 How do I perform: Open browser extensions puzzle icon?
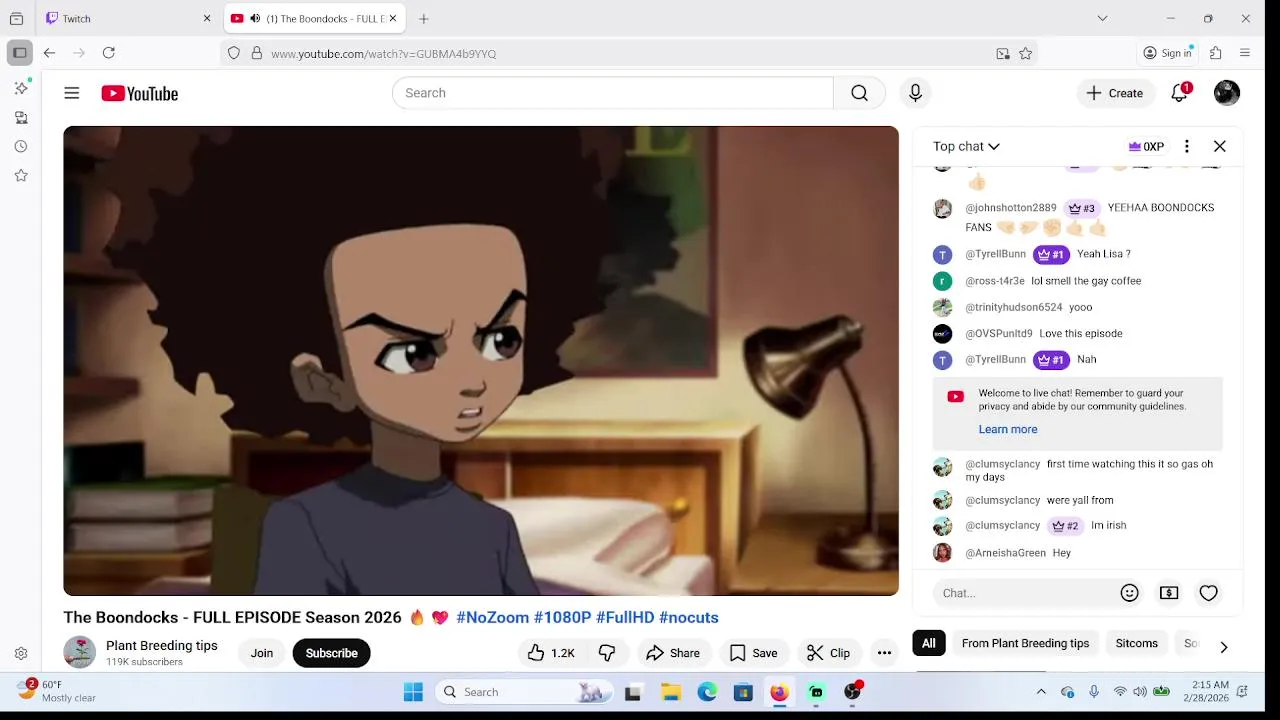tap(1216, 53)
